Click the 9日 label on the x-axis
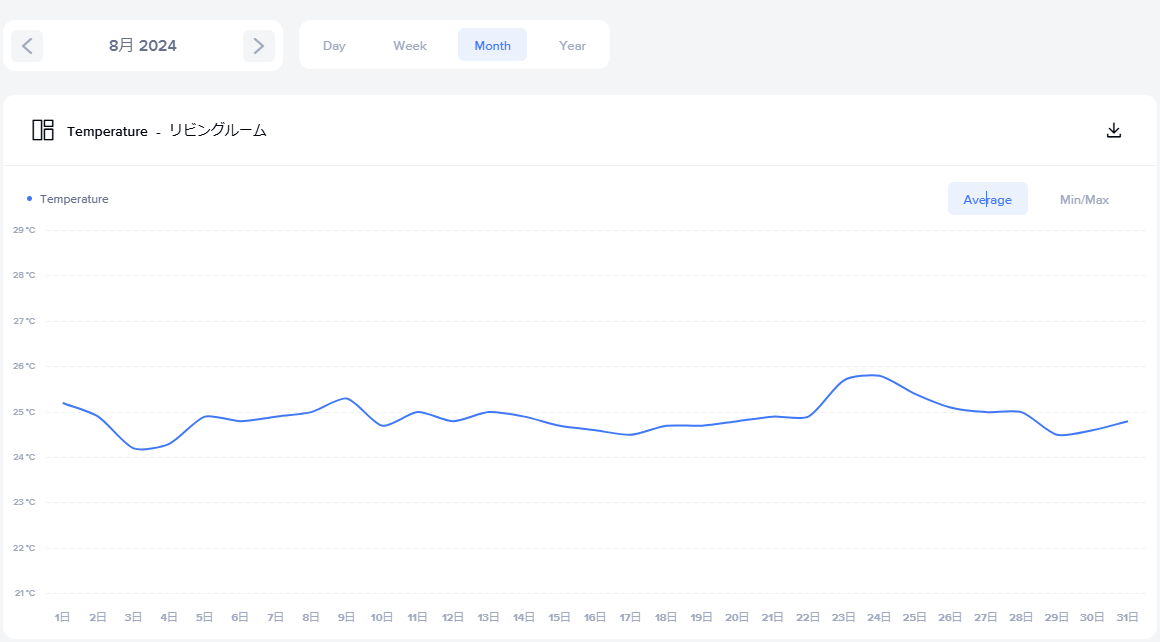Screen dimensions: 1160x642 [346, 618]
